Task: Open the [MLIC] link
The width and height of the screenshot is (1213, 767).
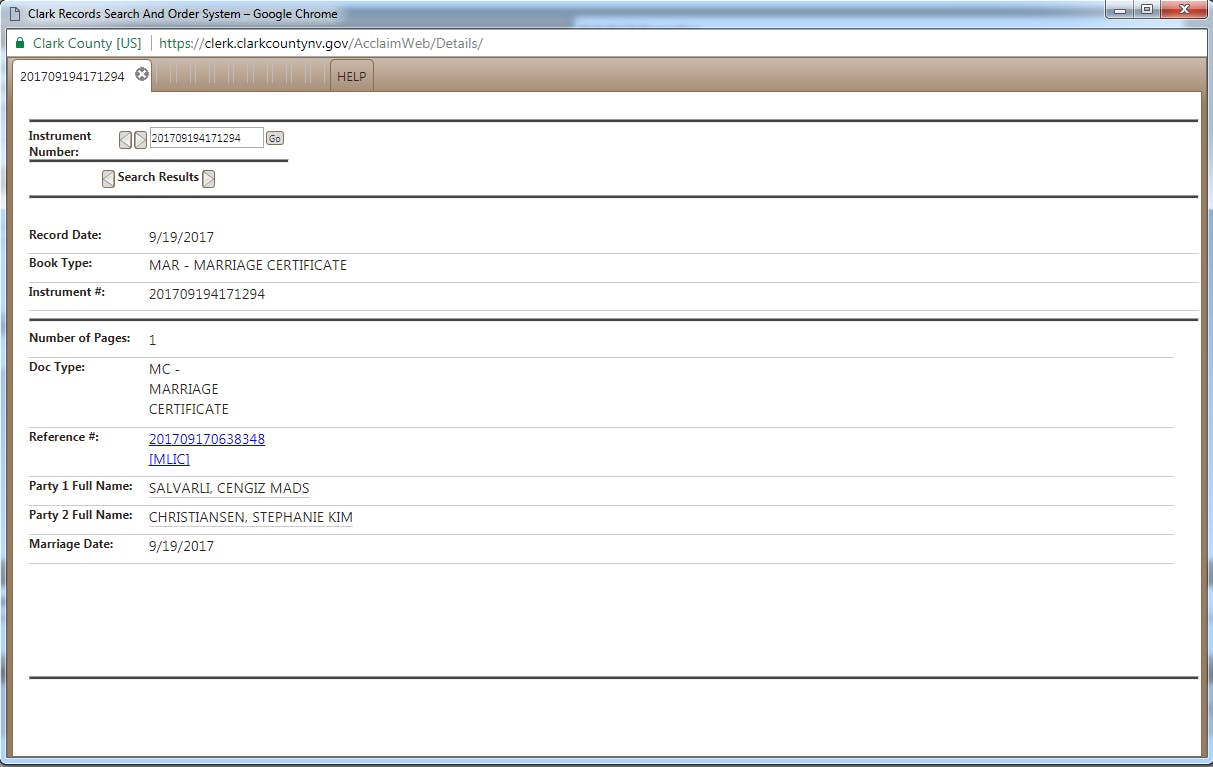Action: point(169,459)
